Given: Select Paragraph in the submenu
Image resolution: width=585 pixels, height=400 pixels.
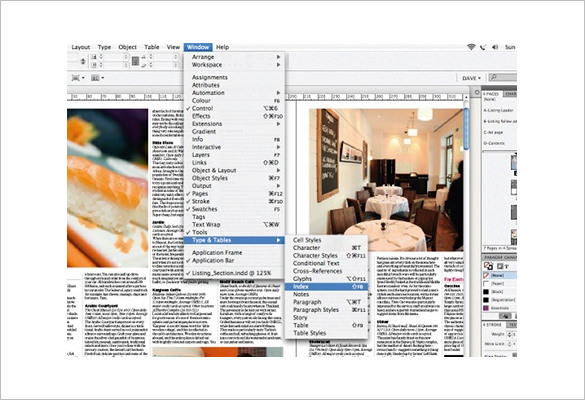Looking at the screenshot, I should [x=326, y=302].
